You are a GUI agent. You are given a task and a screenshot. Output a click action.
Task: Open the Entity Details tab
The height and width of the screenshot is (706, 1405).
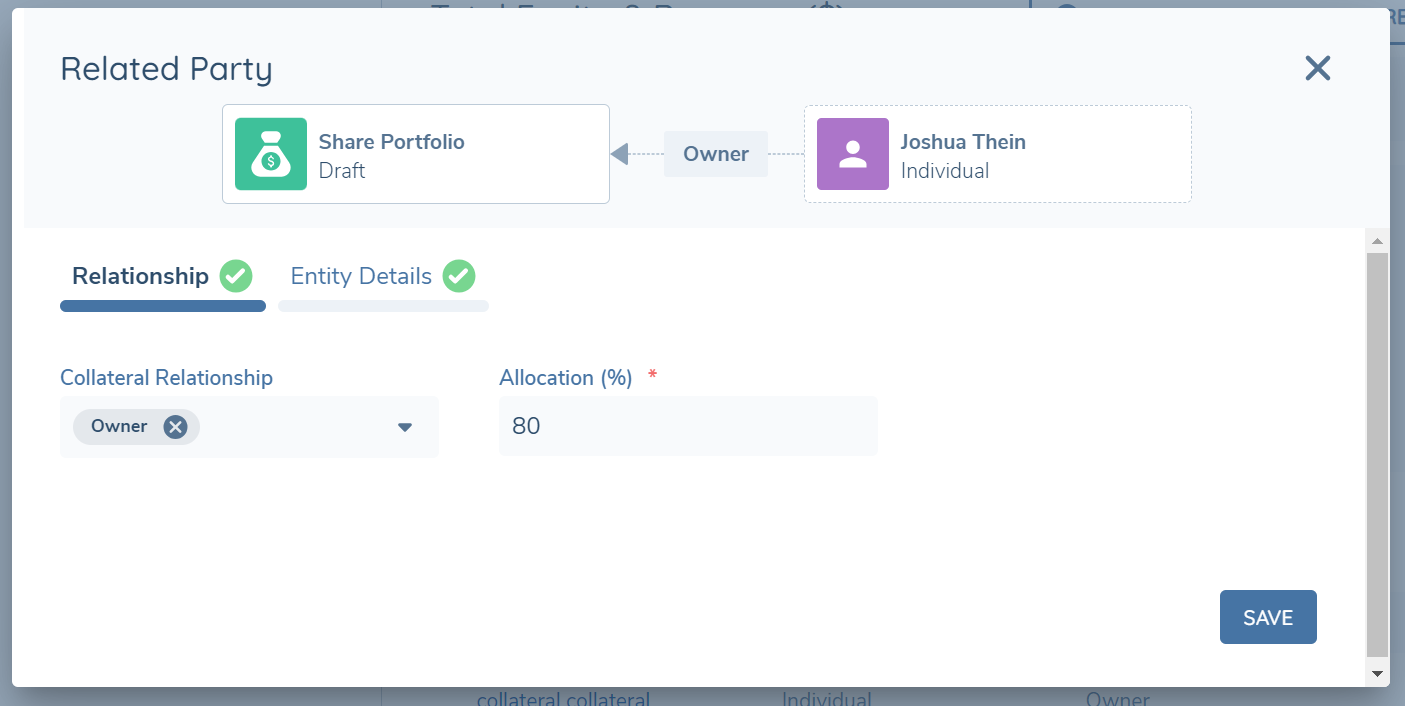(x=361, y=276)
